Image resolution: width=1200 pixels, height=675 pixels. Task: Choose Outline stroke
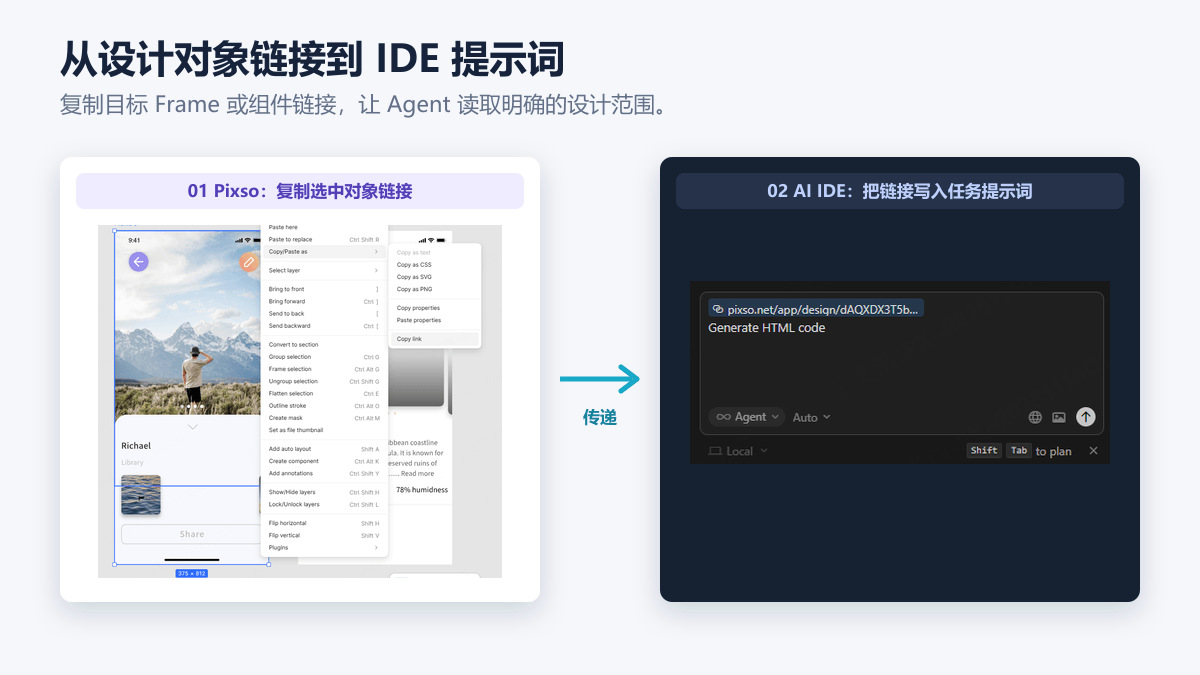coord(324,406)
